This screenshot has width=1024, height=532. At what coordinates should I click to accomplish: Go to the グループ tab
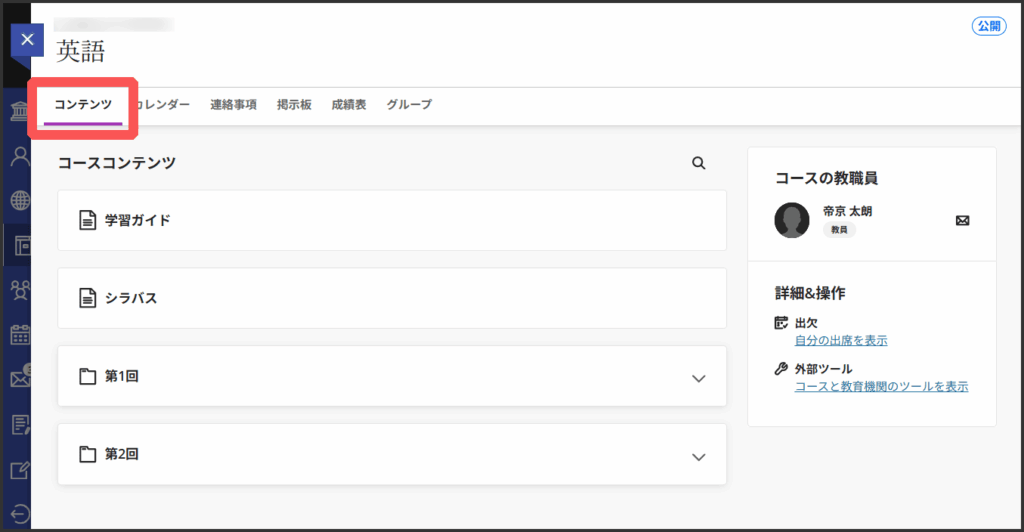tap(409, 105)
